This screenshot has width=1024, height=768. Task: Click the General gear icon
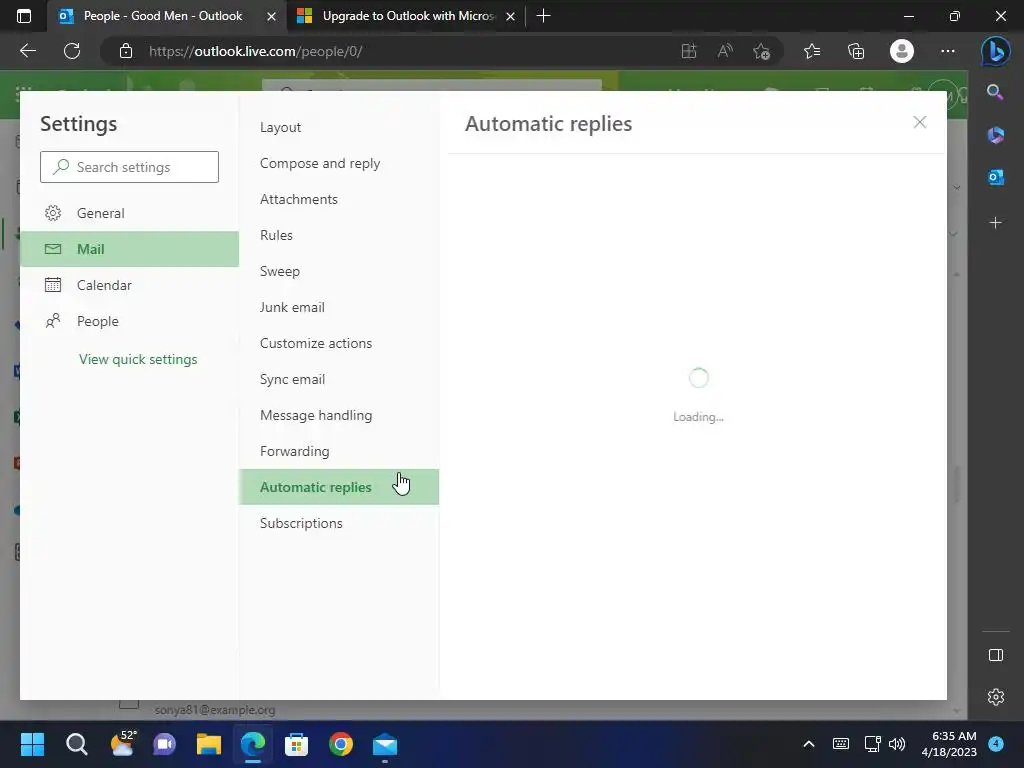(x=53, y=213)
